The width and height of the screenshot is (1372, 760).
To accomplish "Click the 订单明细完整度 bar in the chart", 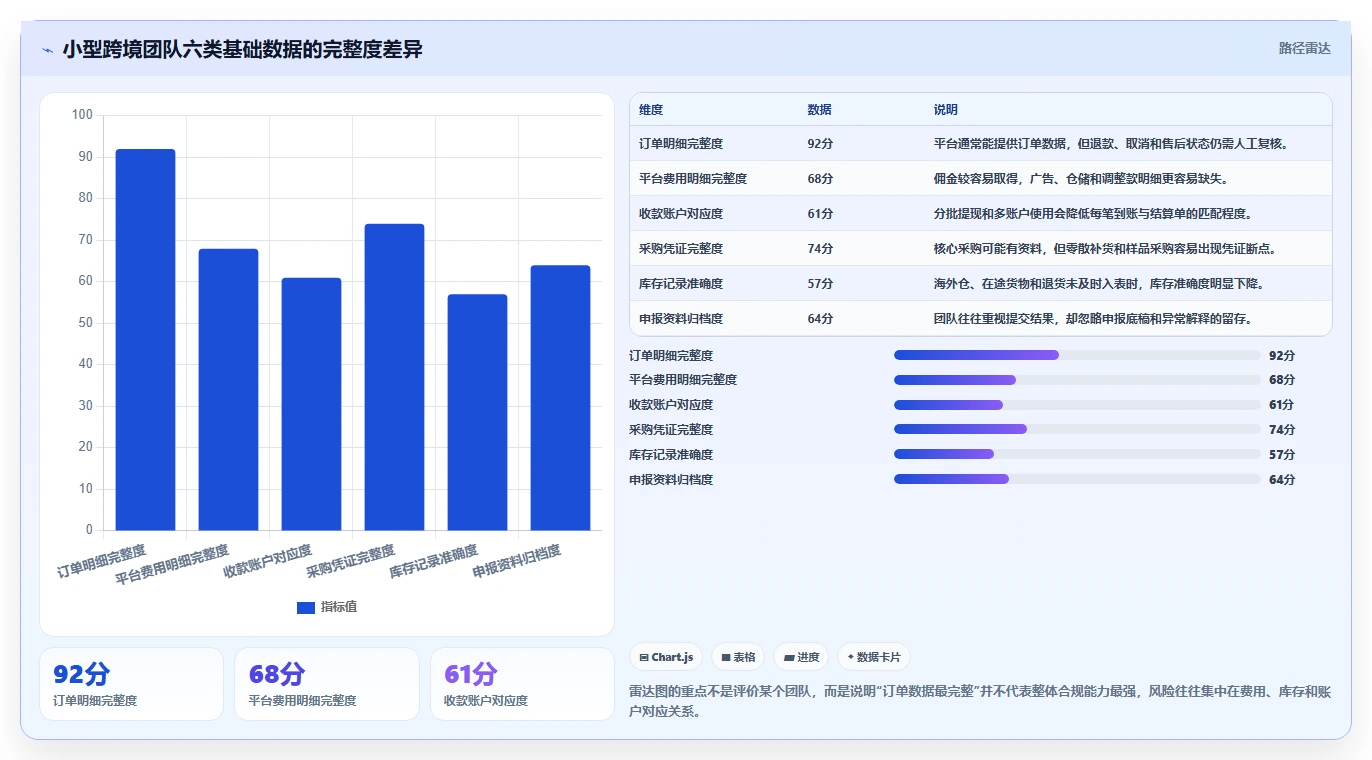I will click(146, 340).
